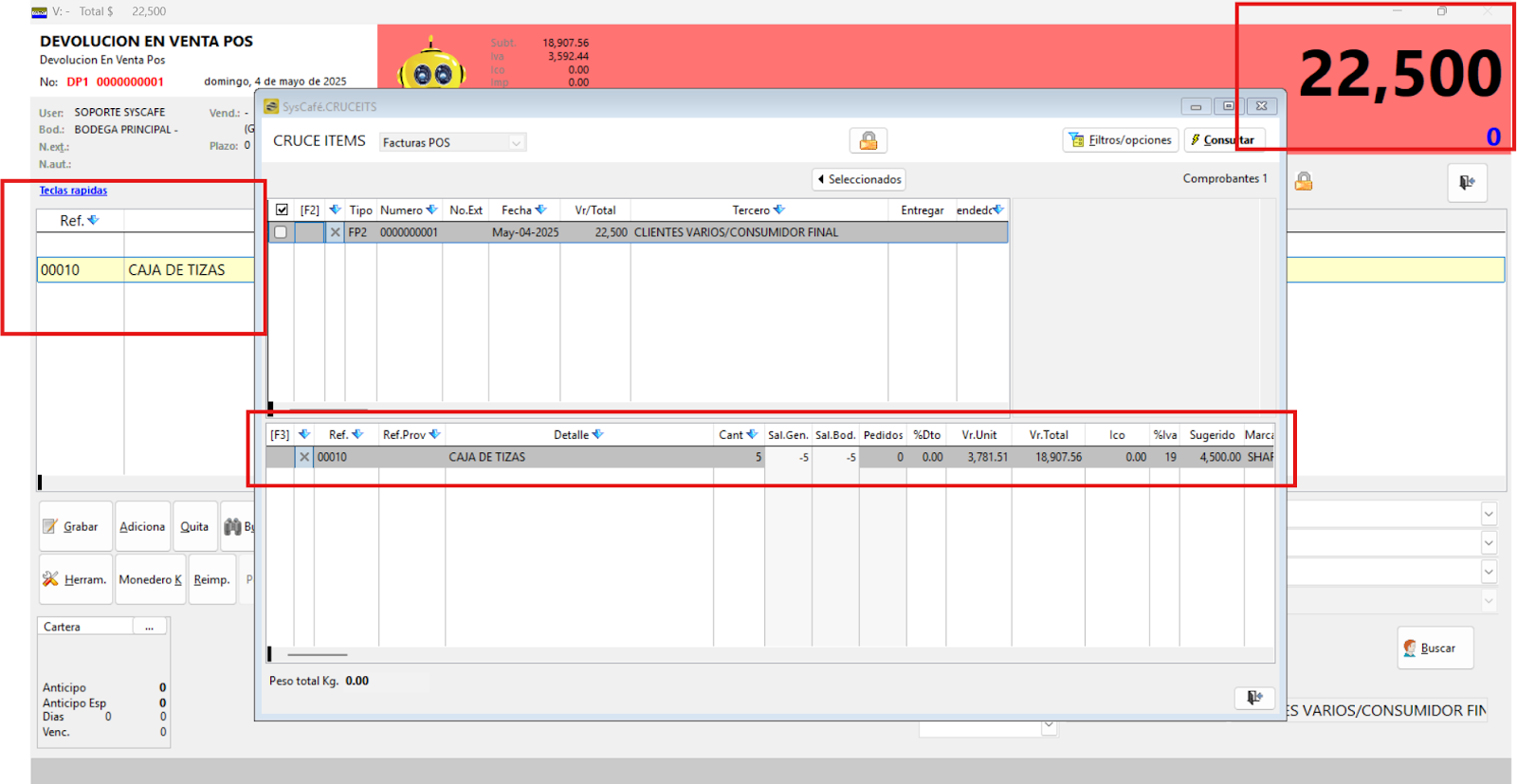Screen dimensions: 1517x784
Task: Check the box for invoice 0000000001
Action: (281, 232)
